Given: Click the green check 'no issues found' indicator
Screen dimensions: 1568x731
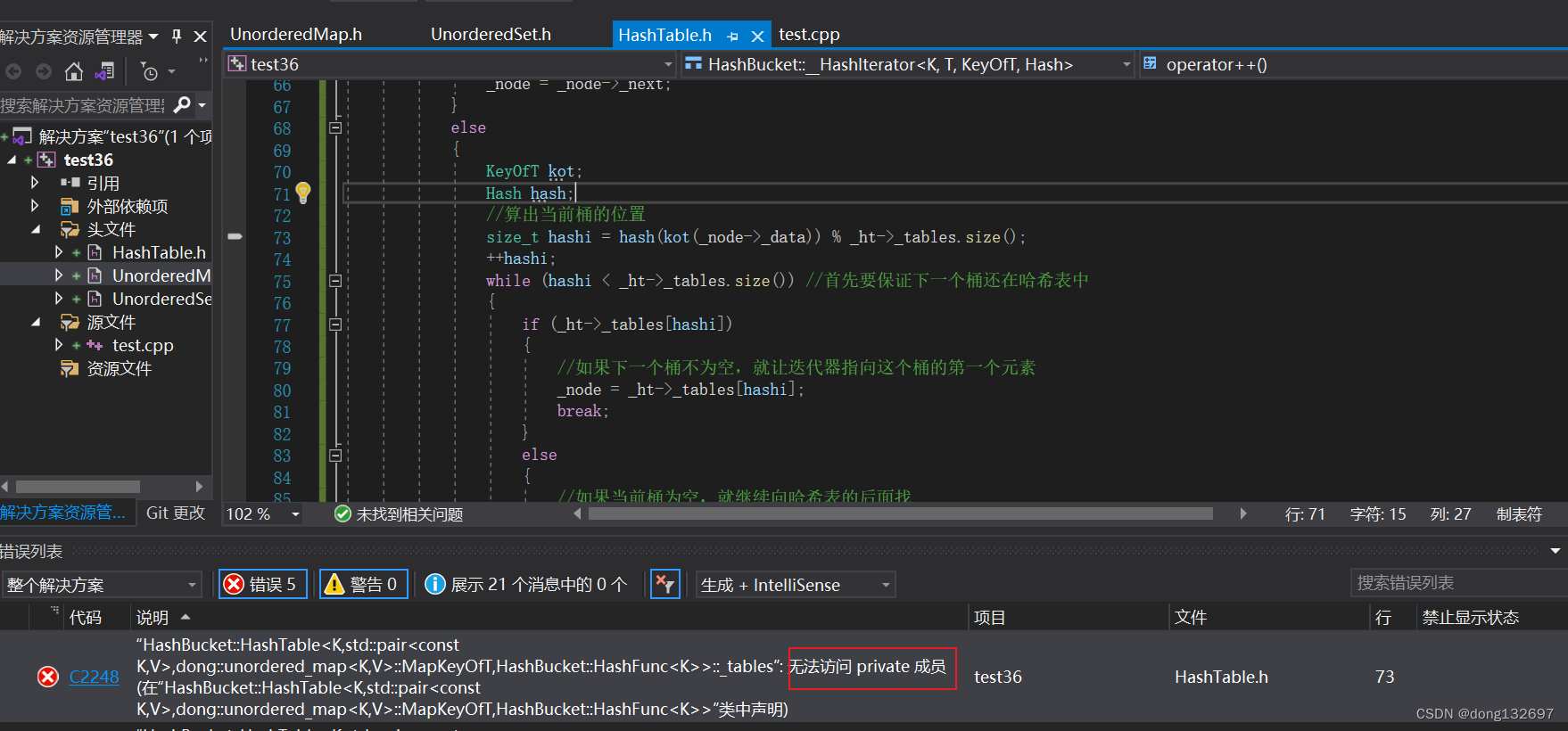Looking at the screenshot, I should pyautogui.click(x=342, y=514).
